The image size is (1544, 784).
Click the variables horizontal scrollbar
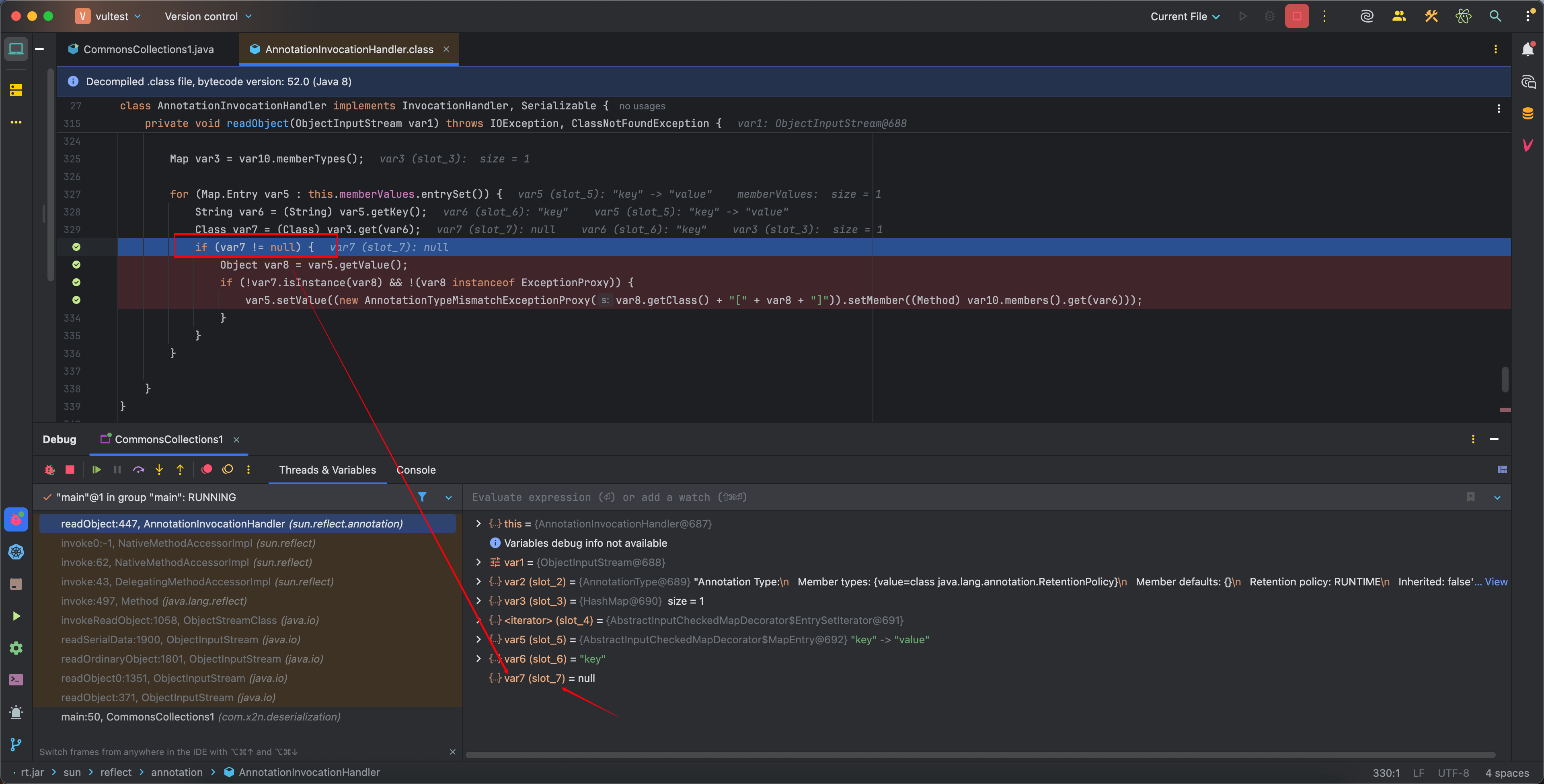click(981, 755)
